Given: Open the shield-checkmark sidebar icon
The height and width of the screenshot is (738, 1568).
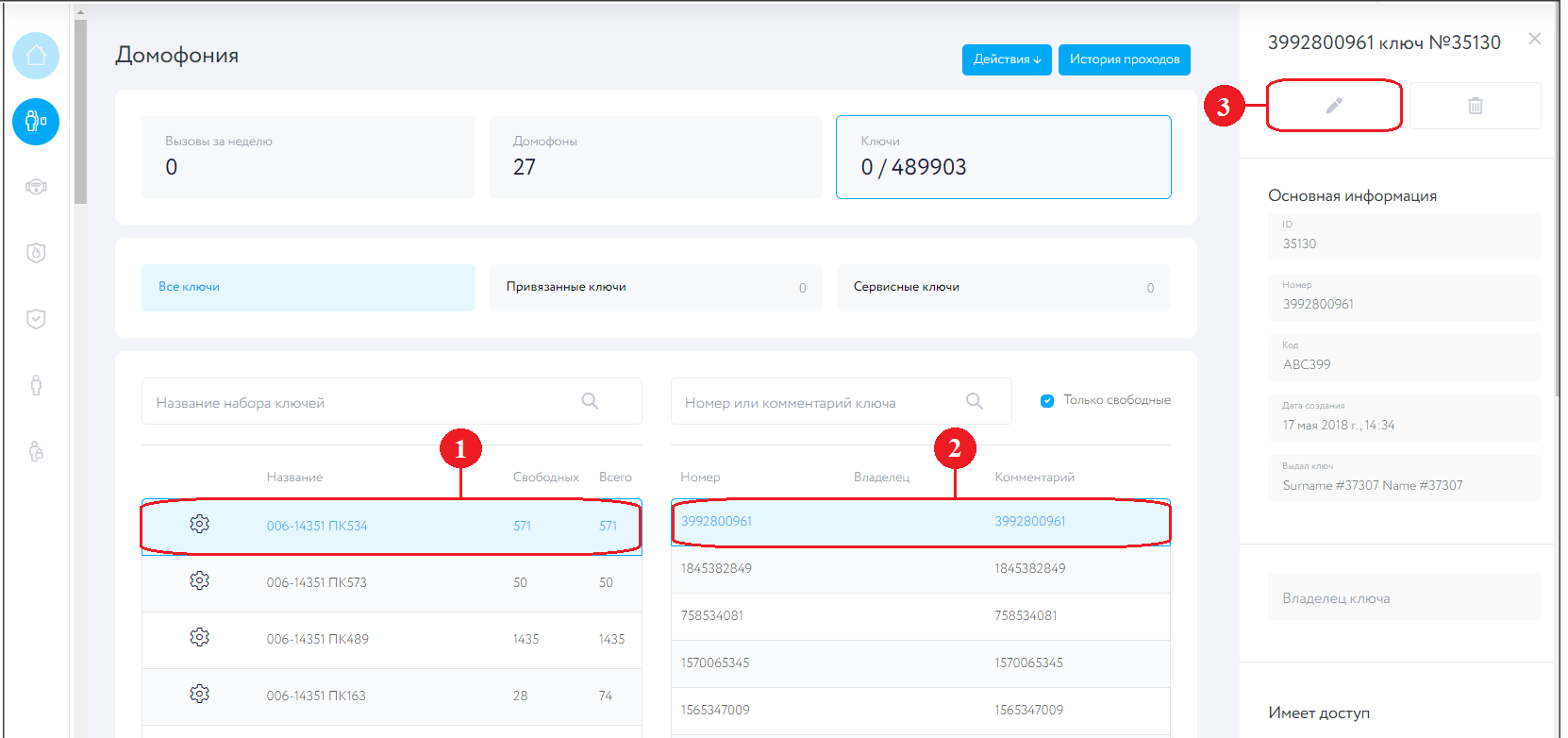Looking at the screenshot, I should tap(36, 319).
